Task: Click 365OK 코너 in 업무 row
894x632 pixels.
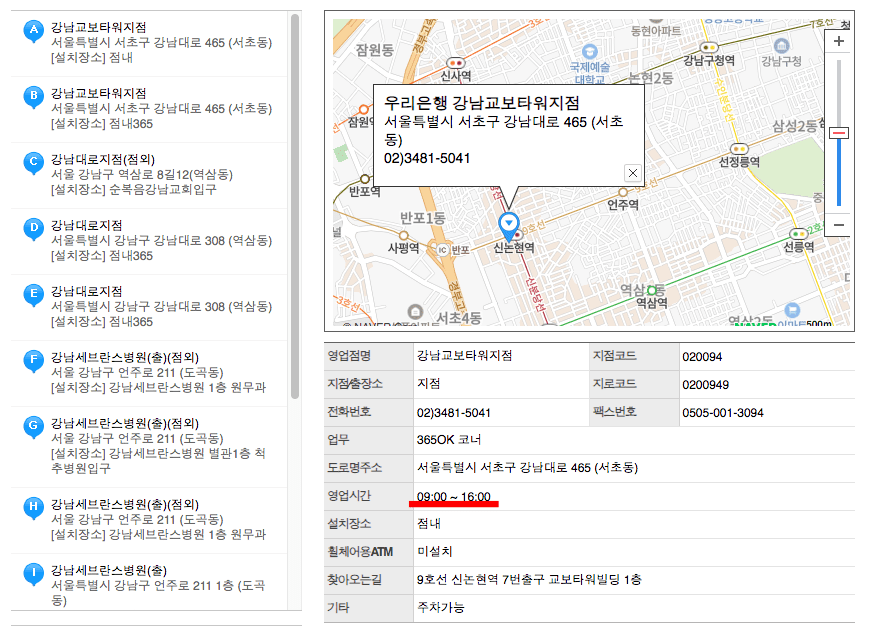Action: click(449, 440)
